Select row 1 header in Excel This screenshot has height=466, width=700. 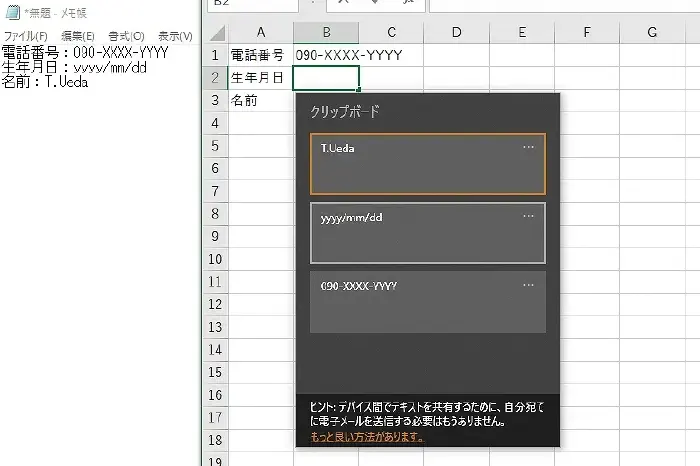click(x=216, y=55)
